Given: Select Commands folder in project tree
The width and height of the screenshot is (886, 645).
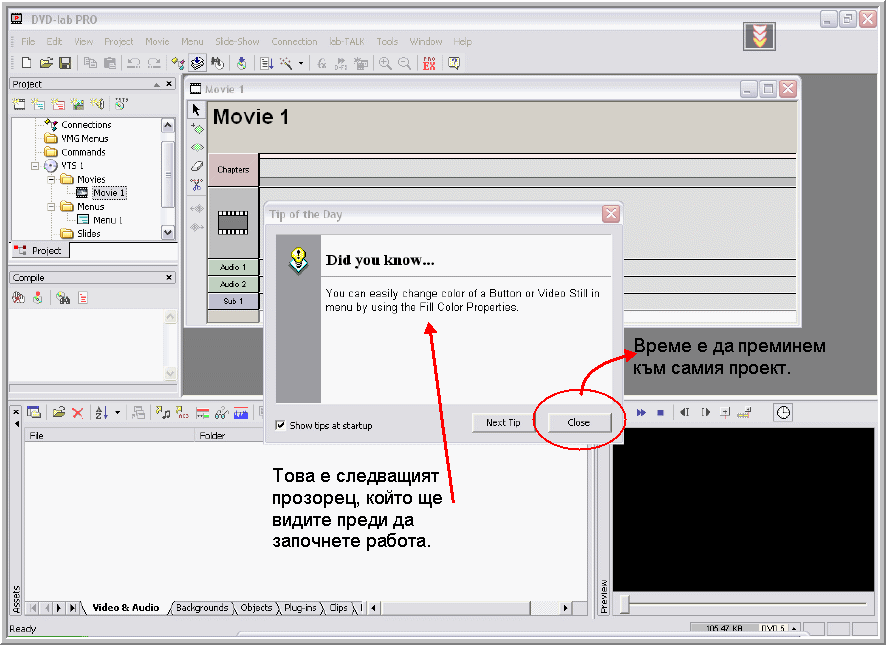Looking at the screenshot, I should pyautogui.click(x=83, y=152).
